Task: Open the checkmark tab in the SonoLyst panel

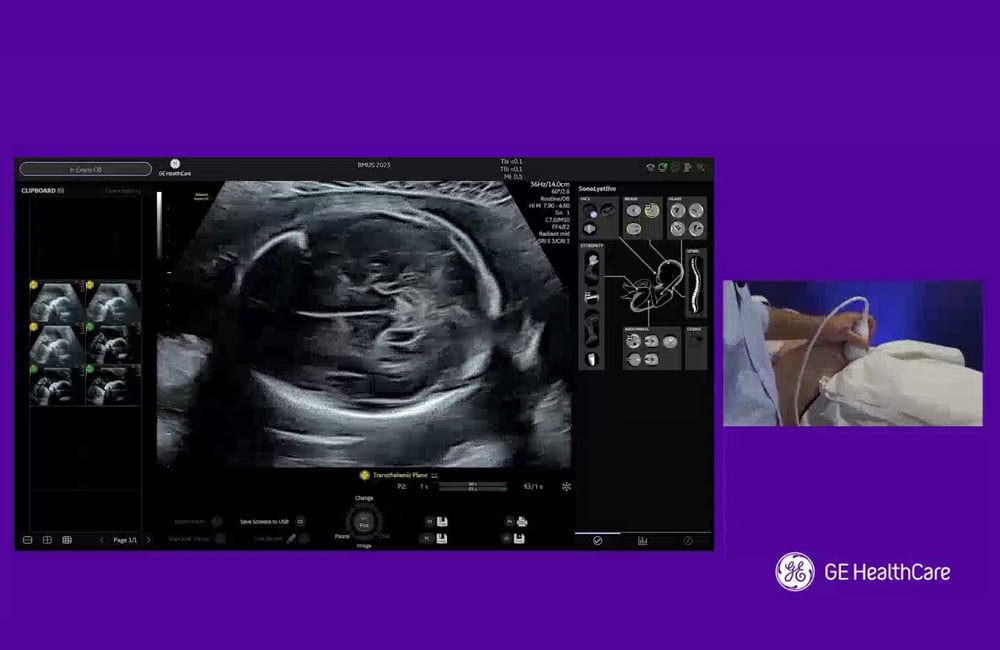Action: (x=598, y=540)
